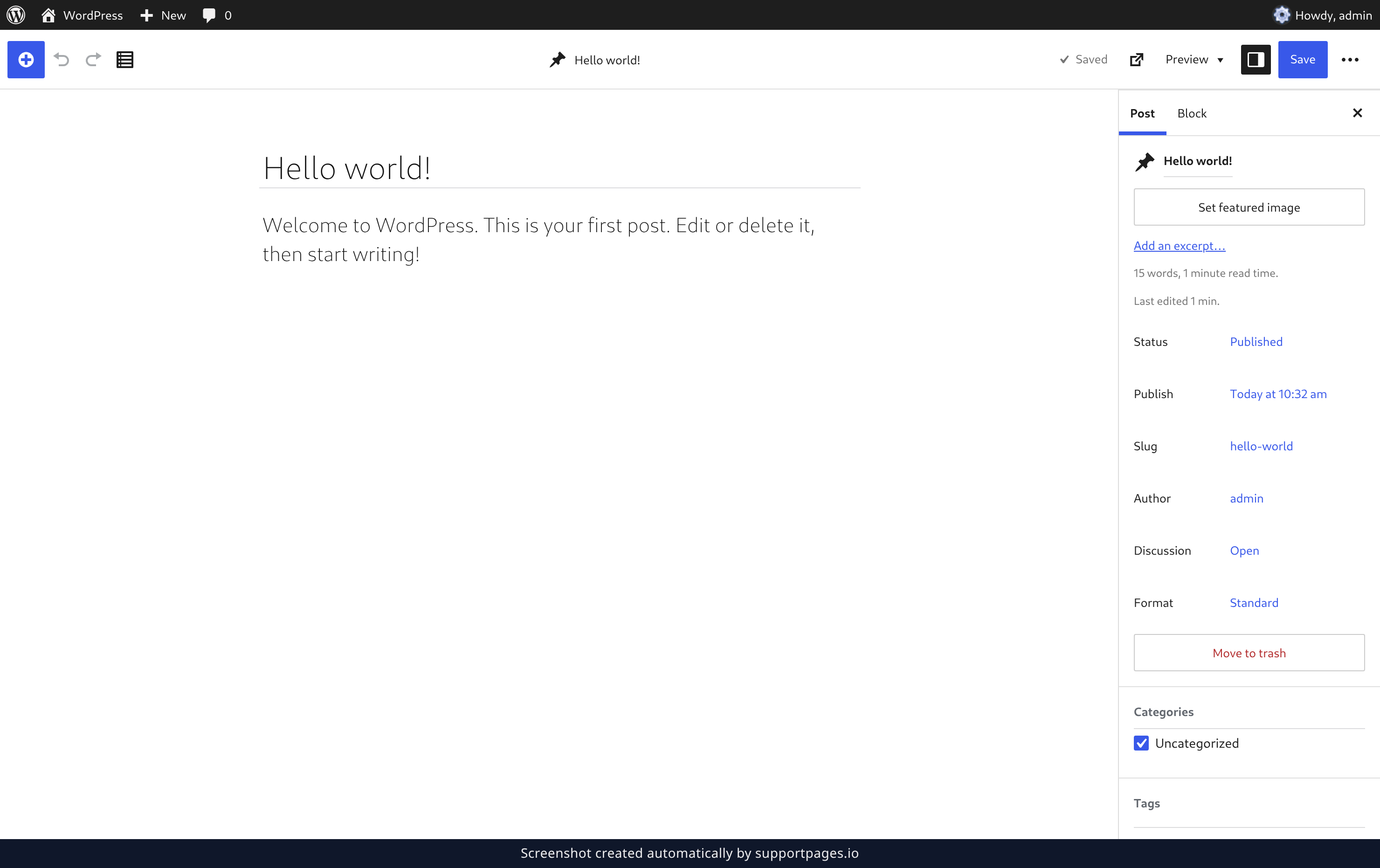The width and height of the screenshot is (1380, 868).
Task: Move the post to trash
Action: 1249,653
